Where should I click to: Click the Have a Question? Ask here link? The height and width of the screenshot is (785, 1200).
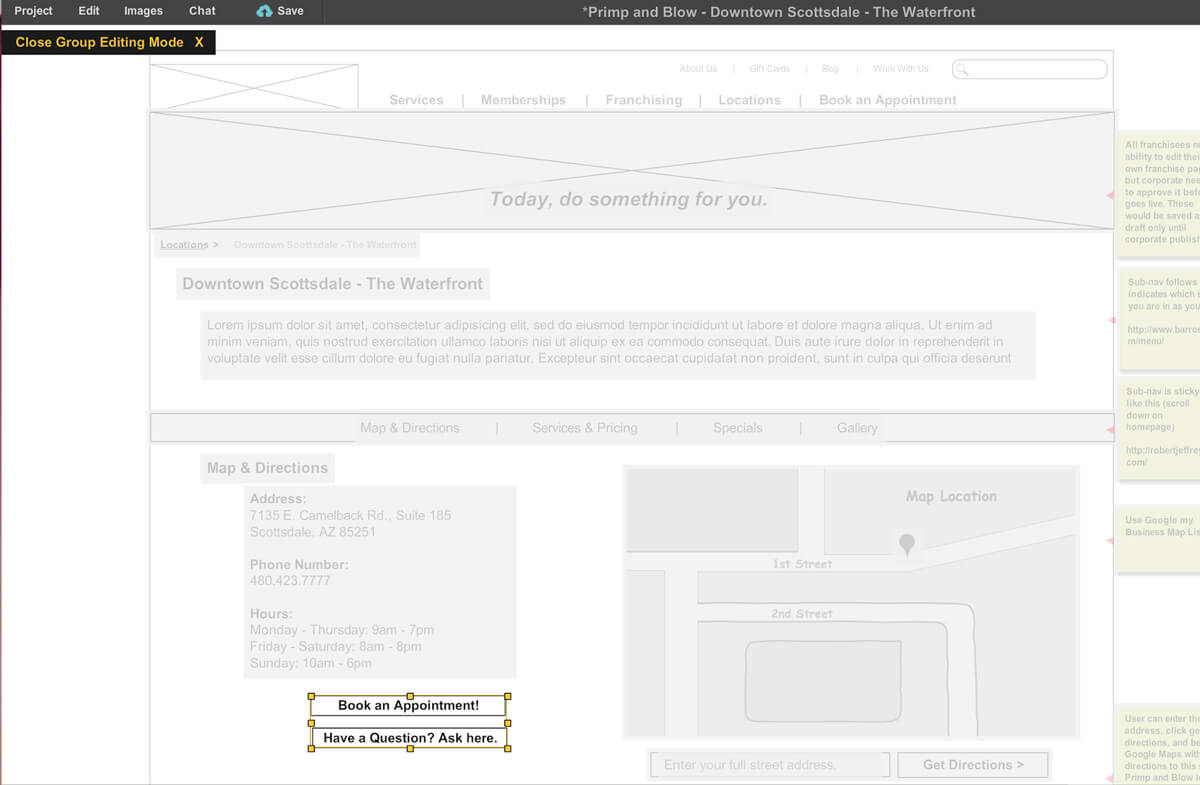tap(408, 738)
